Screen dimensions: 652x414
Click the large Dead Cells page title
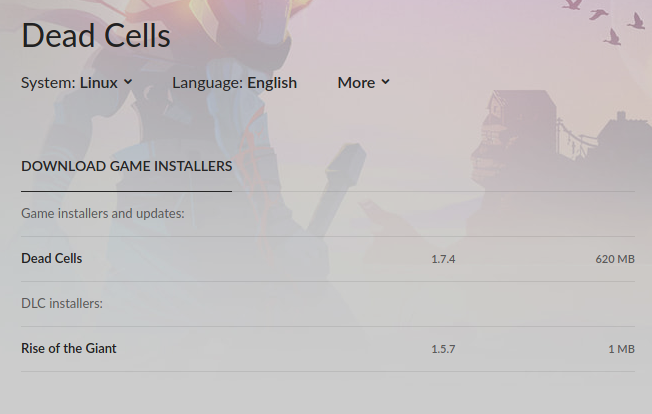click(96, 36)
